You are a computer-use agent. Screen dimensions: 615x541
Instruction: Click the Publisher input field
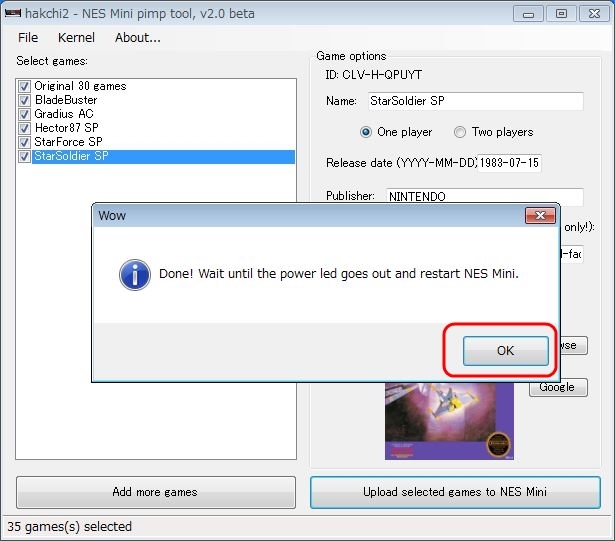click(484, 196)
